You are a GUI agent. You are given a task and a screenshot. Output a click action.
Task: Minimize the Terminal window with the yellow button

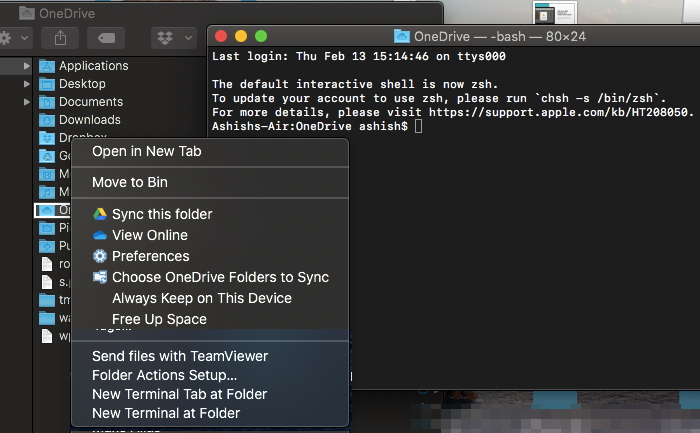pos(241,36)
